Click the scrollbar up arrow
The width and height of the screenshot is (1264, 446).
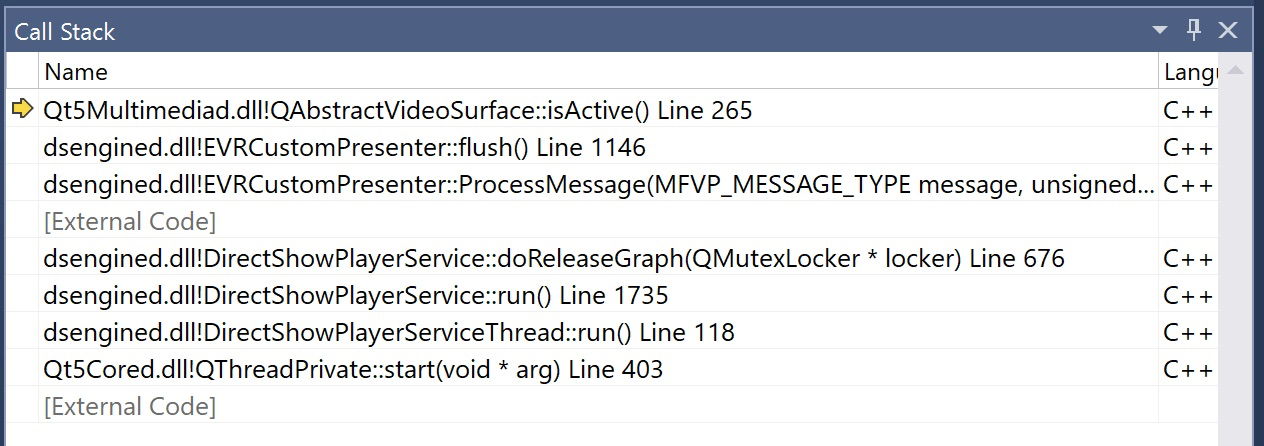[1236, 72]
